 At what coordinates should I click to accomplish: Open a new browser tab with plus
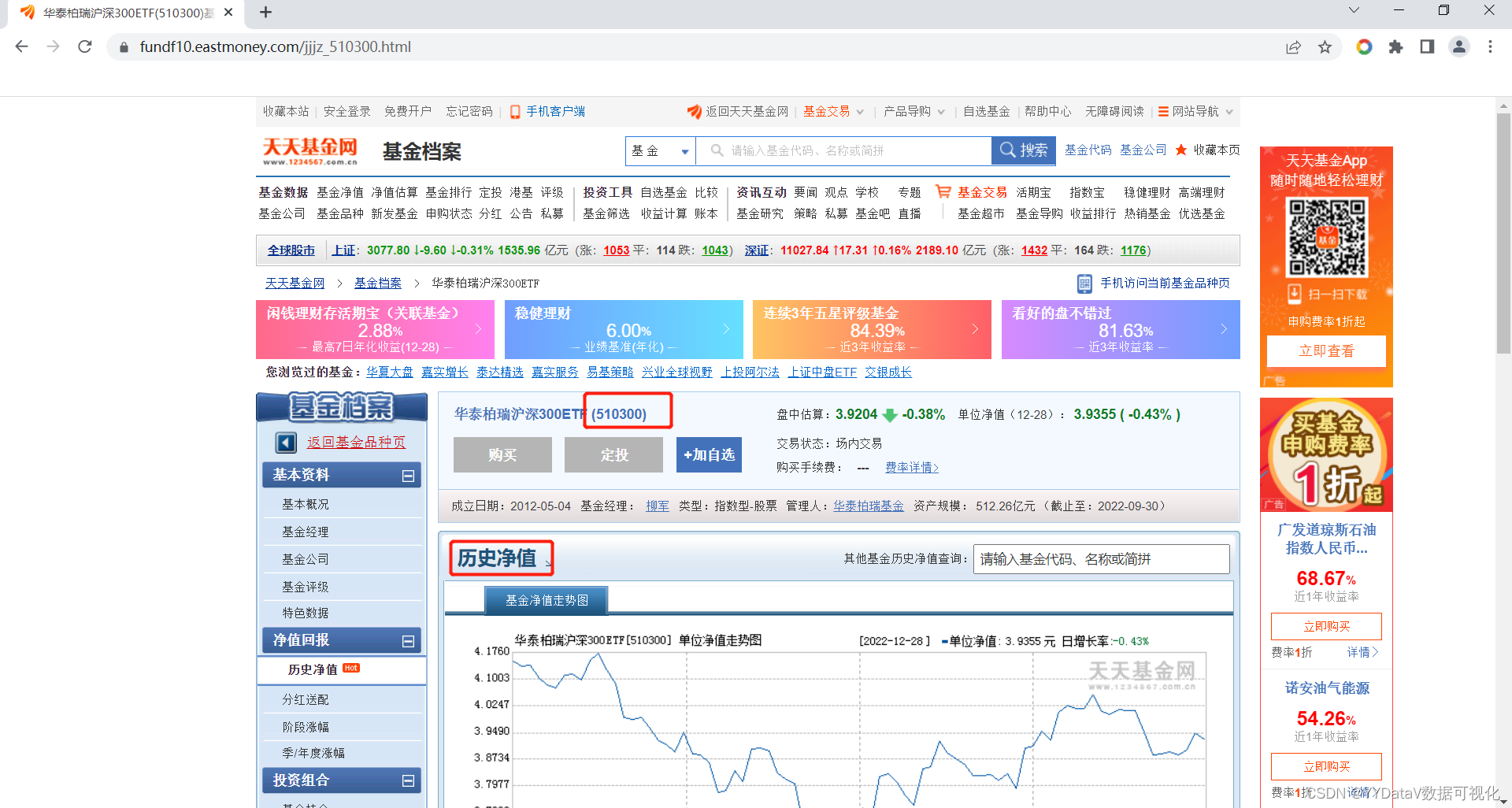(x=265, y=13)
